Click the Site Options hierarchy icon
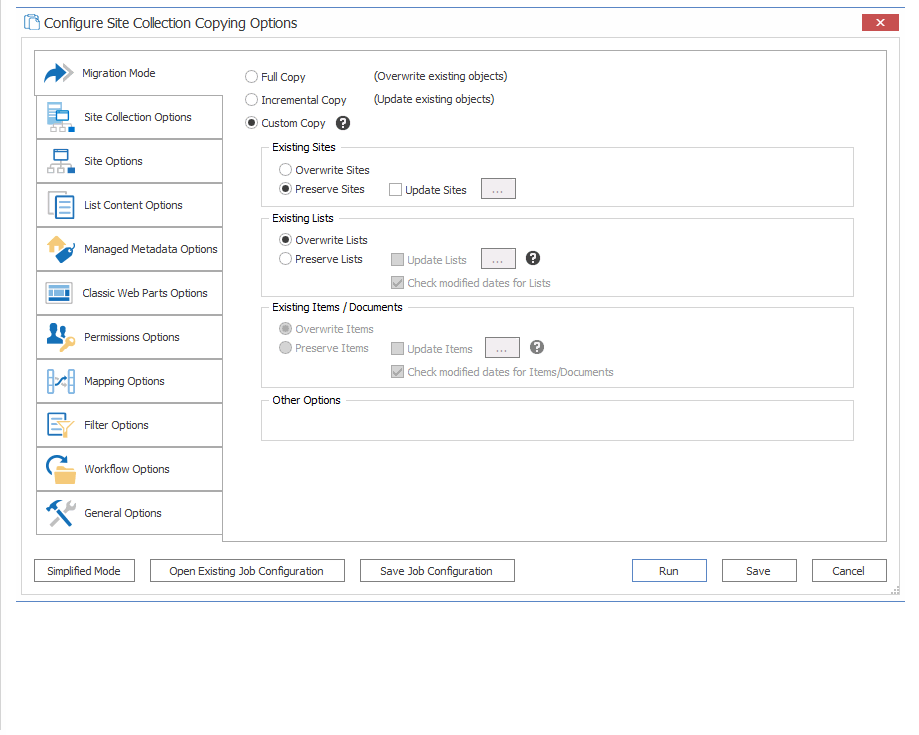This screenshot has height=735, width=919. (x=59, y=160)
